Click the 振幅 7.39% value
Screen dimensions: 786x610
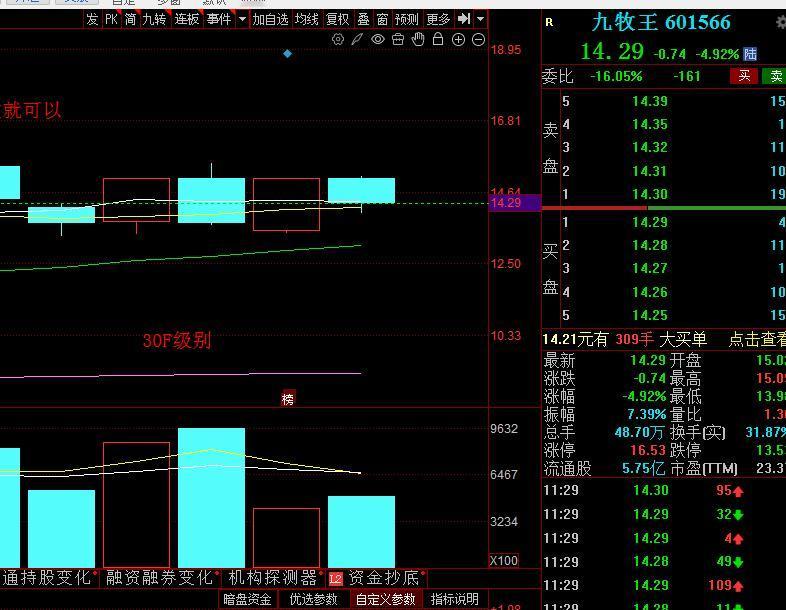(x=646, y=414)
